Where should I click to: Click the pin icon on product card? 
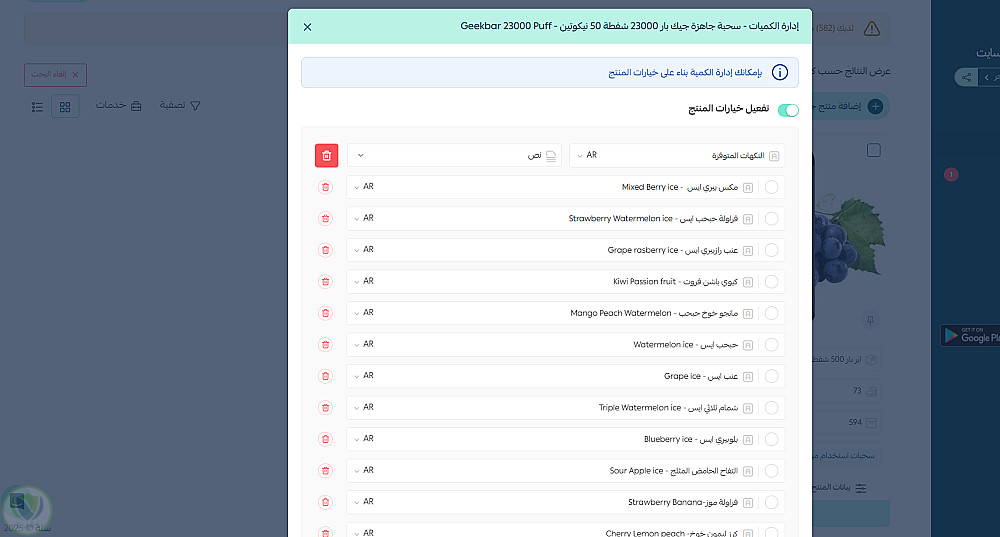[x=870, y=320]
